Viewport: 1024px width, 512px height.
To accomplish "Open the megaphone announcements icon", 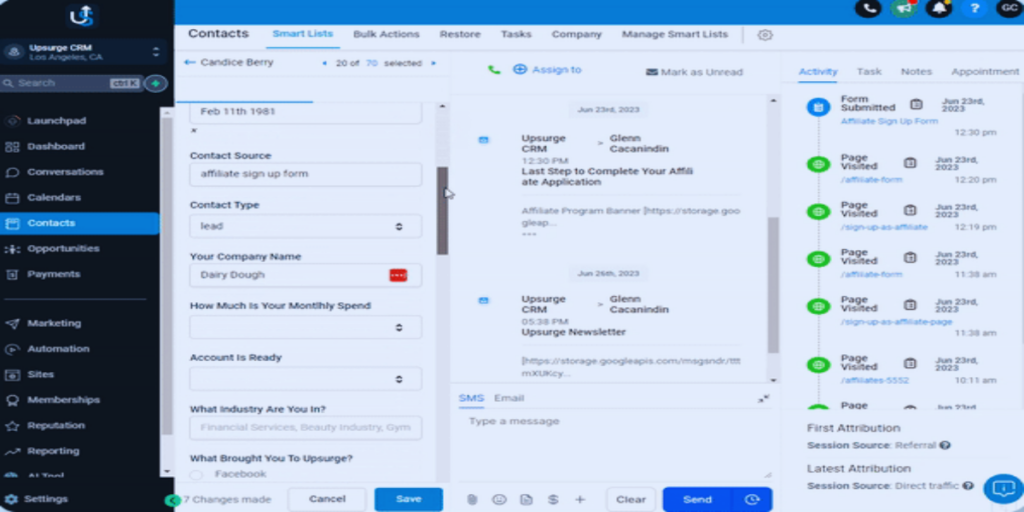I will click(x=904, y=8).
